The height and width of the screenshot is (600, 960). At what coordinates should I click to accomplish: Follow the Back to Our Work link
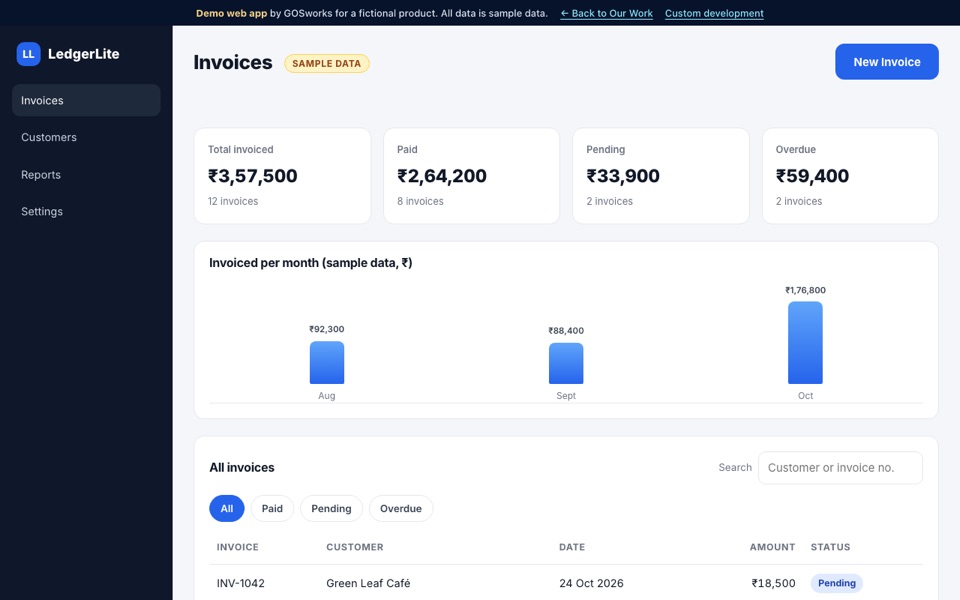pos(606,13)
